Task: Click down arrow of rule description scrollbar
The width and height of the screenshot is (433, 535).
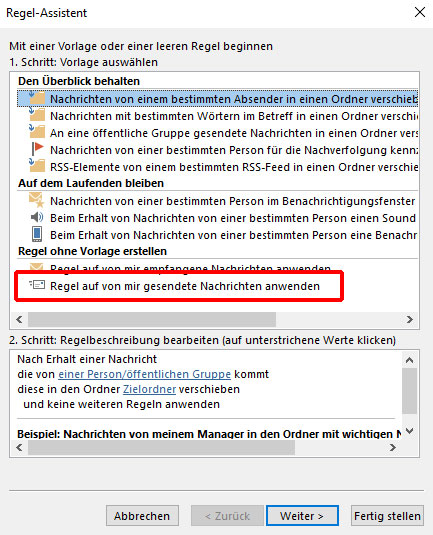Action: coord(409,431)
